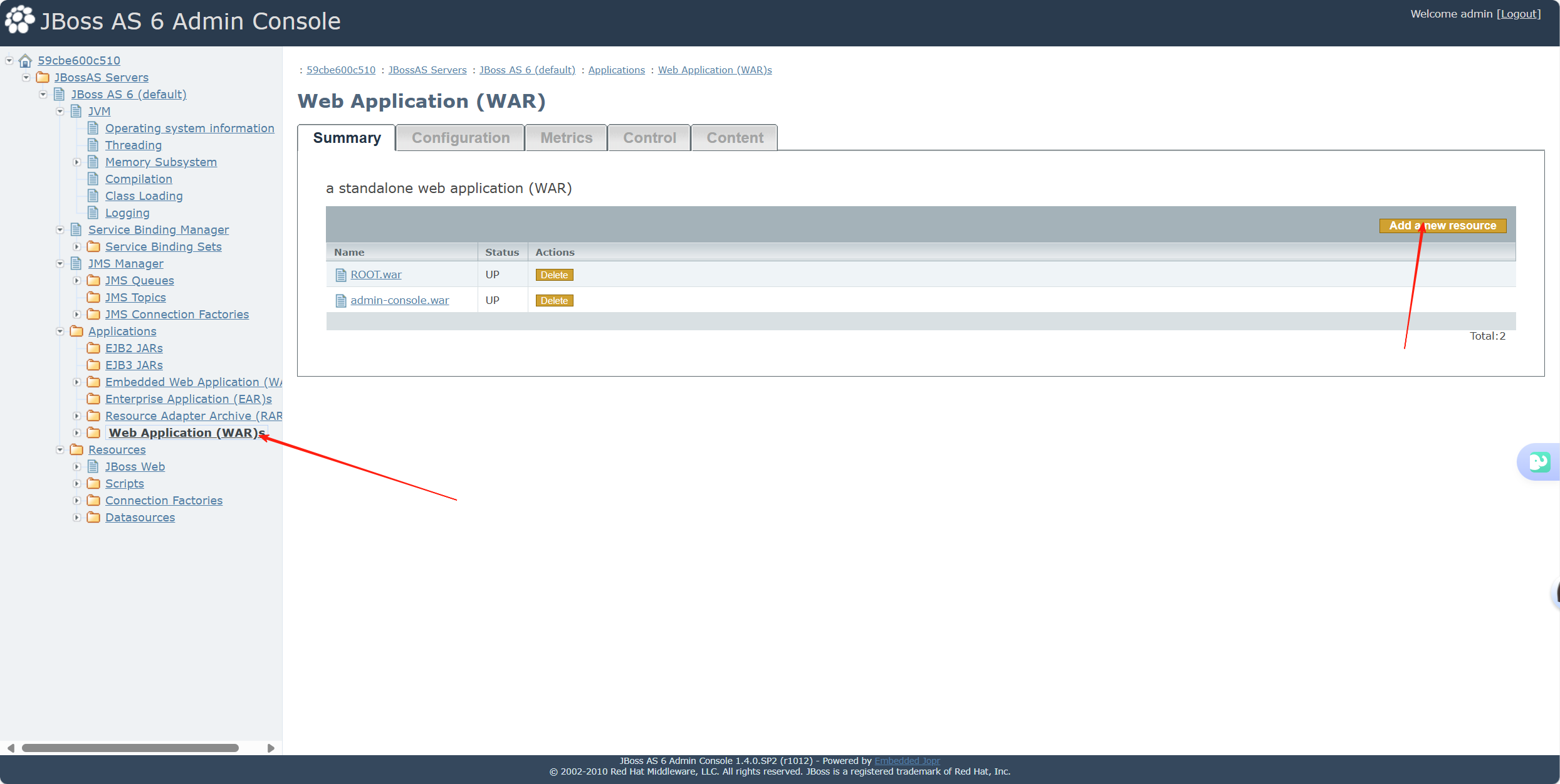The width and height of the screenshot is (1560, 784).
Task: Click the folder icon beside Service Binding Sets
Action: coord(93,246)
